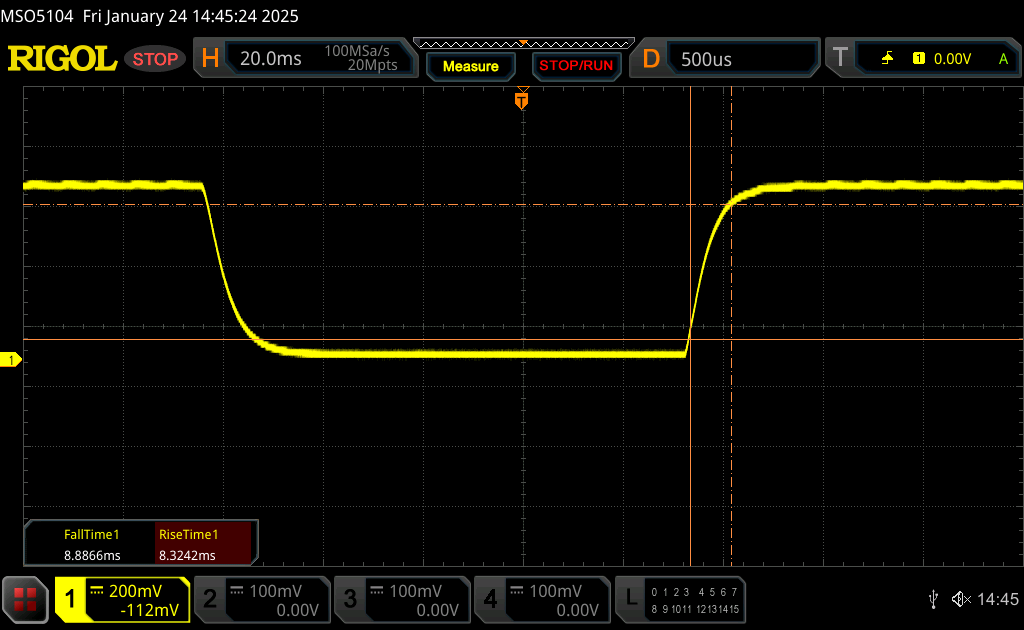Click the trigger source channel 1 badge

click(x=919, y=59)
